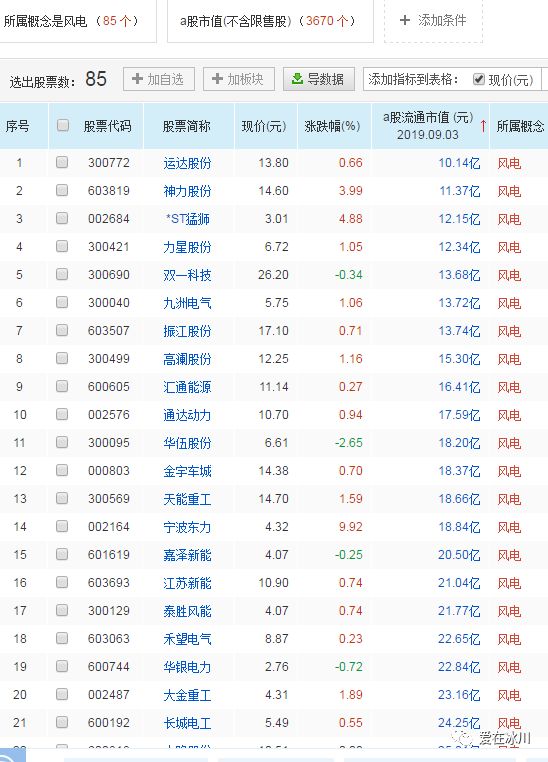Open stock link 禾望电气
Screen dimensions: 548x762
(188, 640)
